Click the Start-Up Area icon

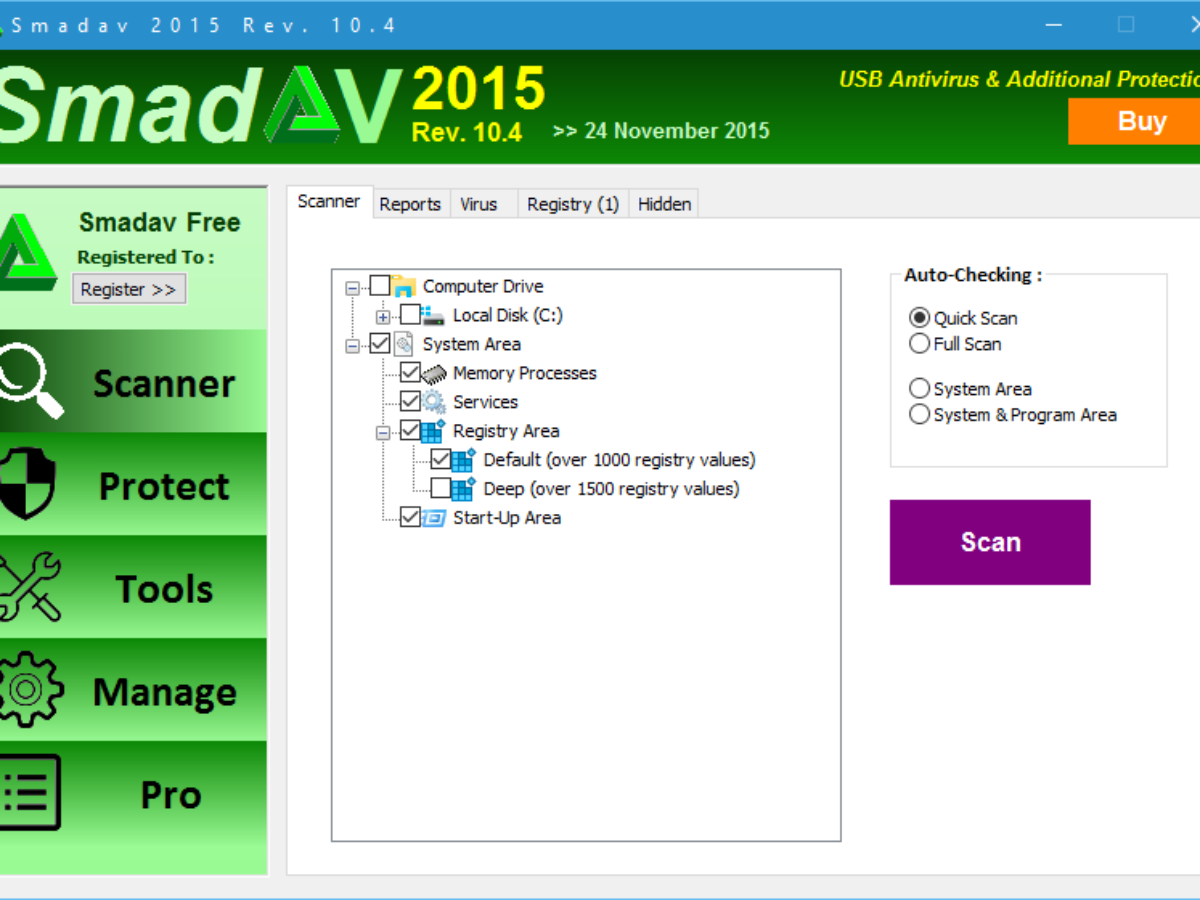(433, 518)
